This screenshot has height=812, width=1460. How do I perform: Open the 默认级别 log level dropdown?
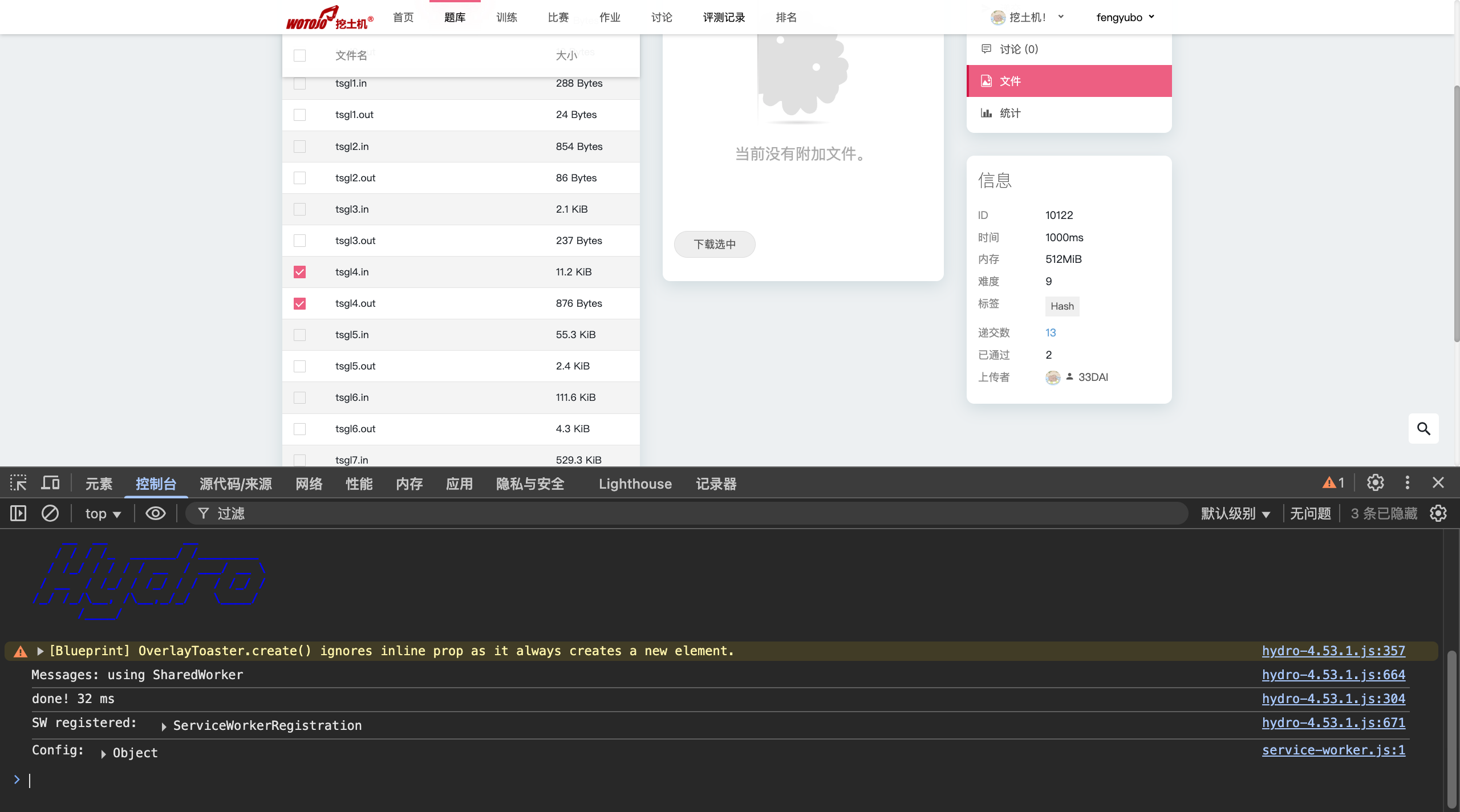click(x=1235, y=513)
